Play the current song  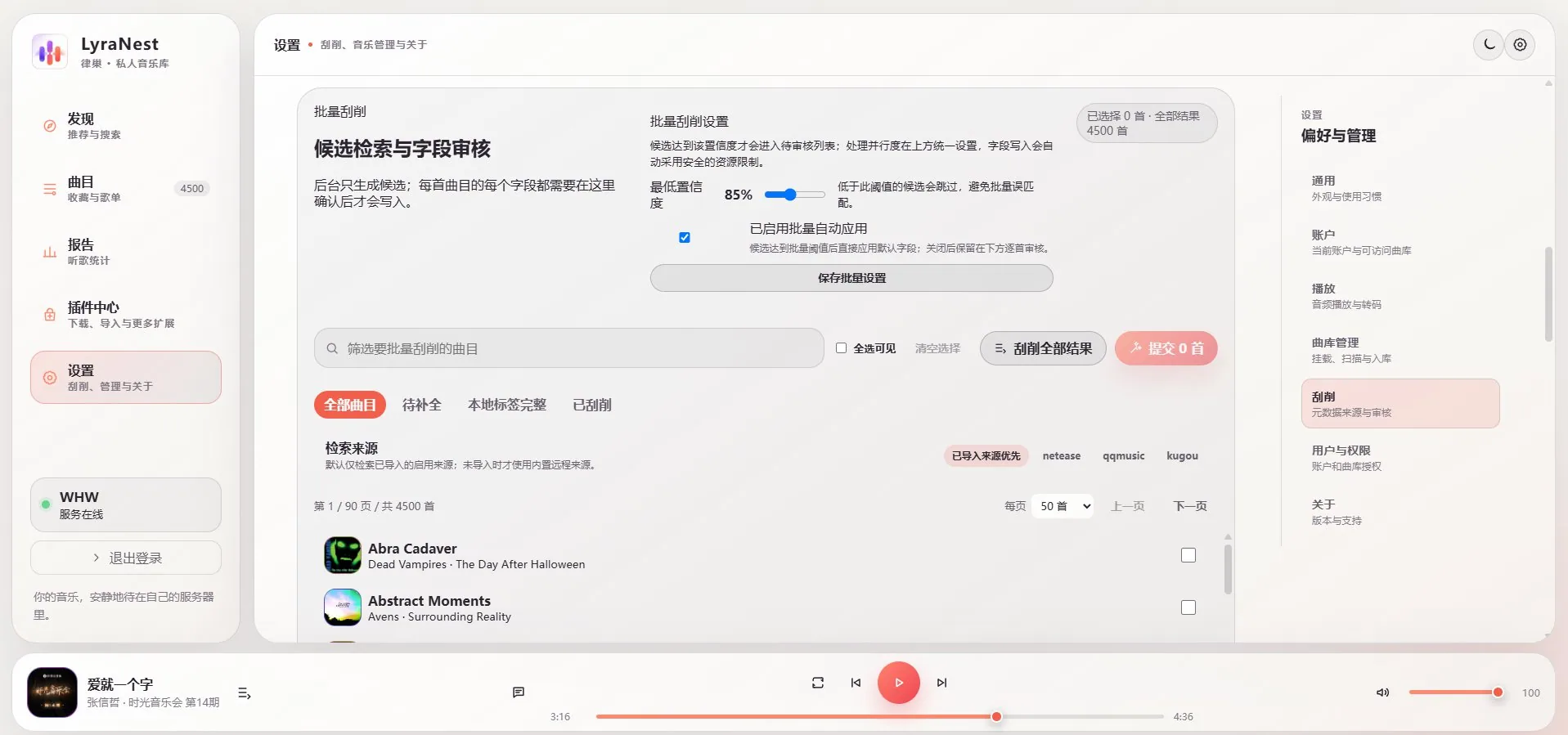899,683
